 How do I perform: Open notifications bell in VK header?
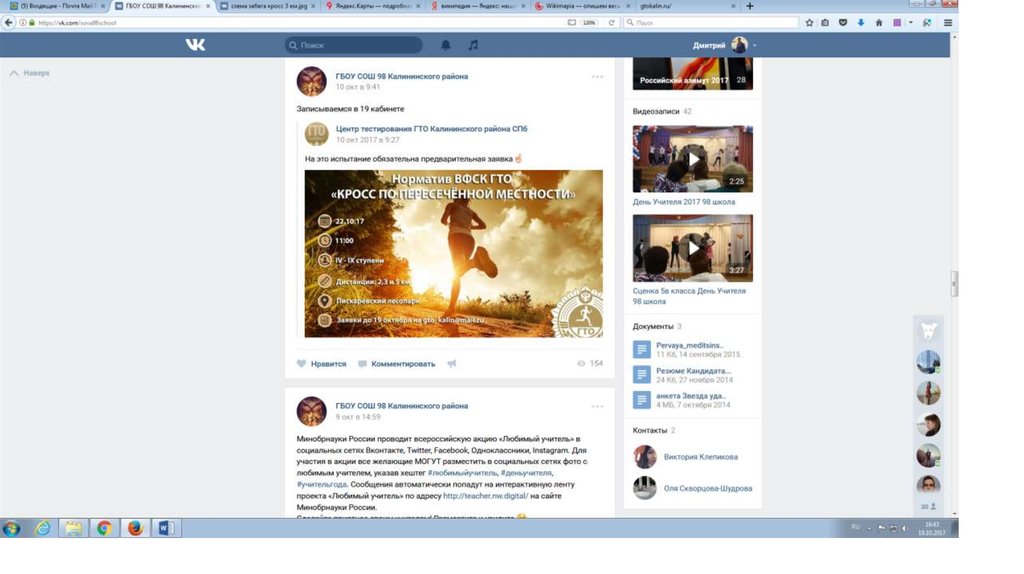click(x=446, y=45)
